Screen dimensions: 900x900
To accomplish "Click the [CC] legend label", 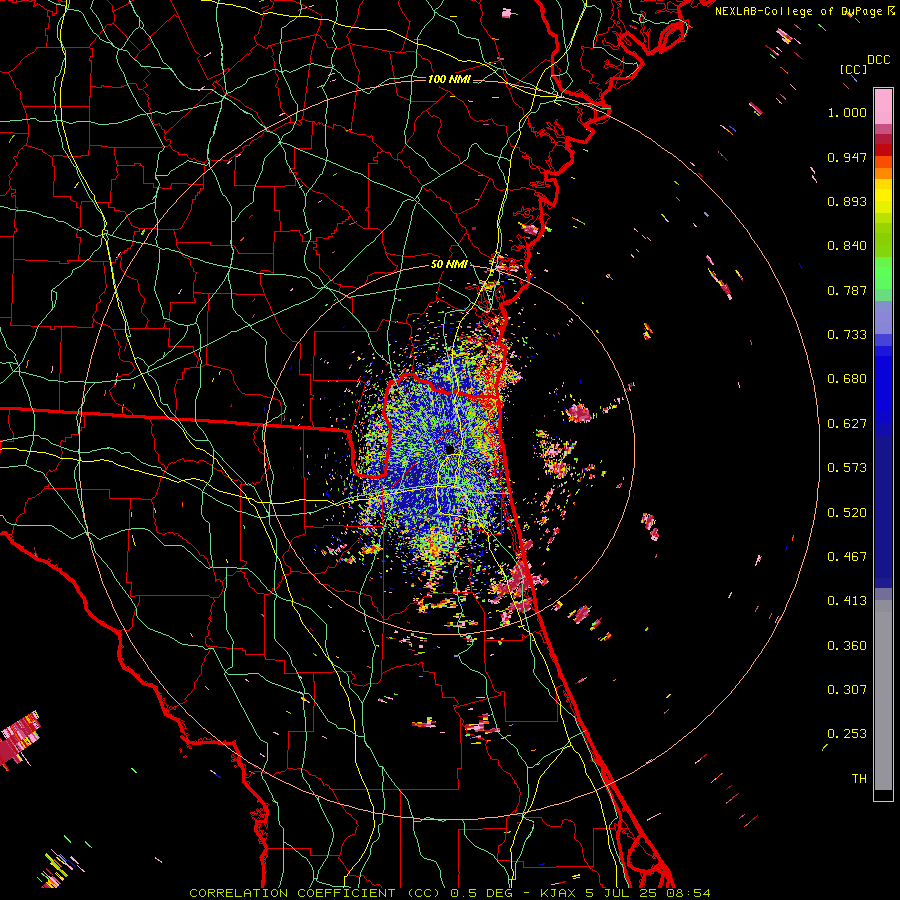I will [x=853, y=69].
